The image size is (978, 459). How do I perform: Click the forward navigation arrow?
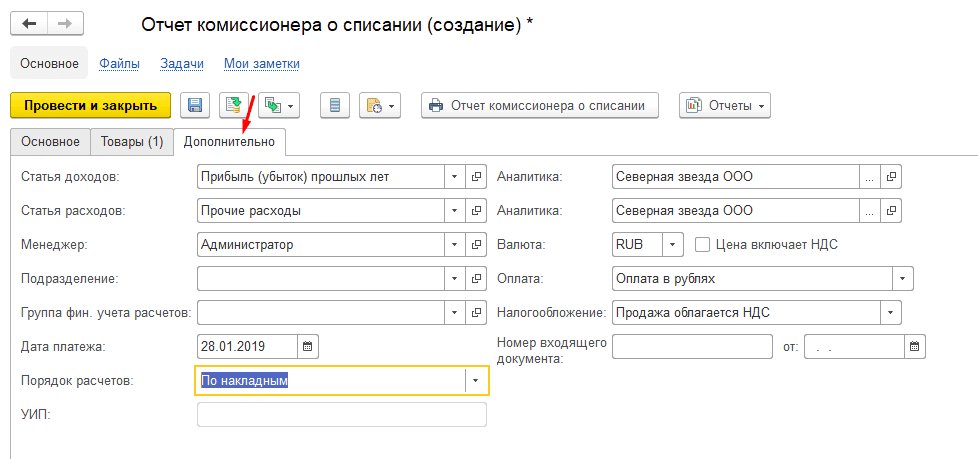coord(65,23)
